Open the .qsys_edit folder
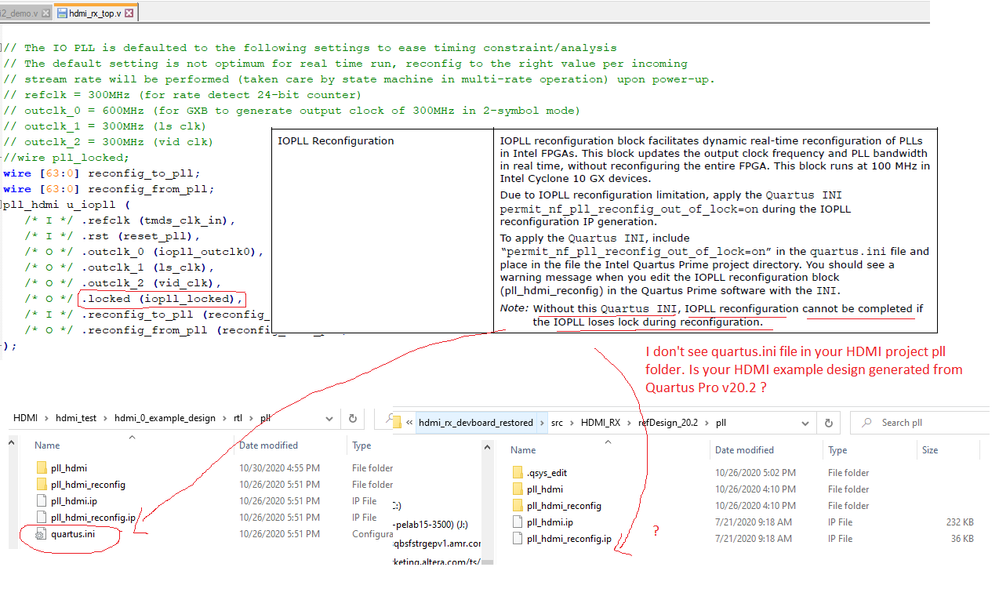999x593 pixels. (x=549, y=473)
